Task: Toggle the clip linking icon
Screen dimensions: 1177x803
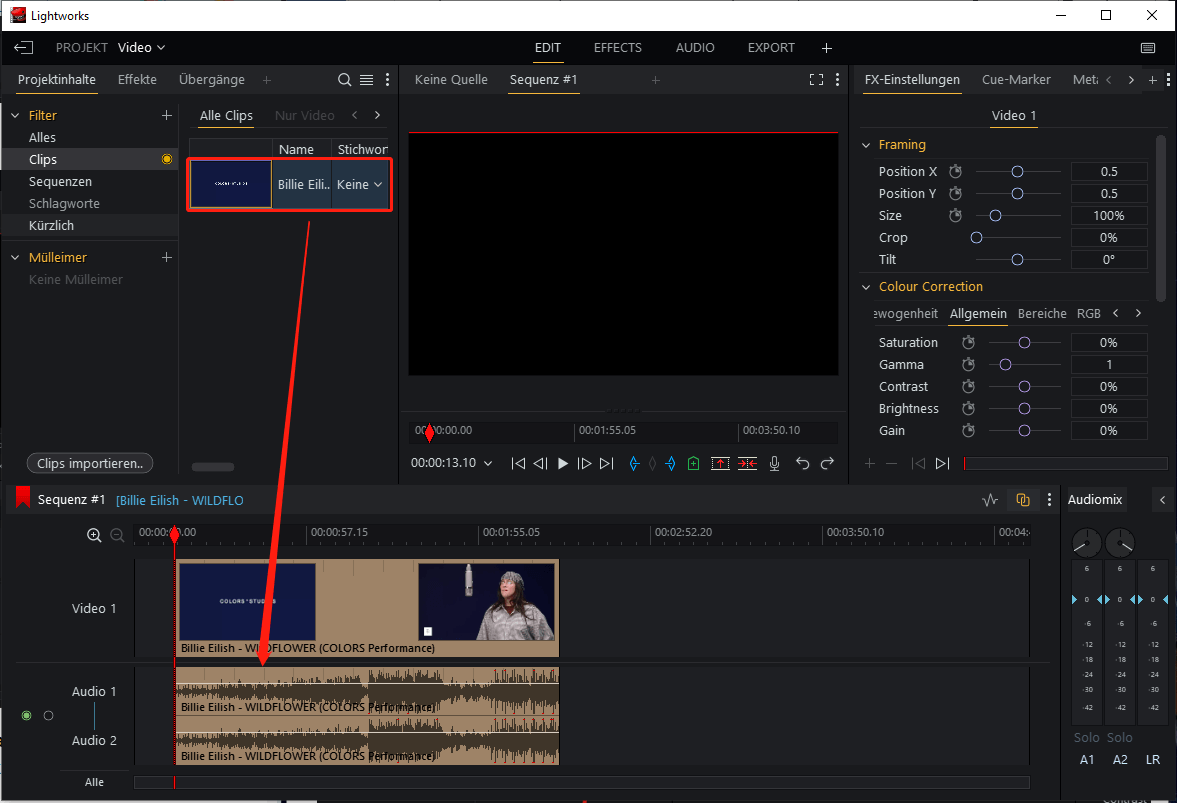Action: (1022, 499)
